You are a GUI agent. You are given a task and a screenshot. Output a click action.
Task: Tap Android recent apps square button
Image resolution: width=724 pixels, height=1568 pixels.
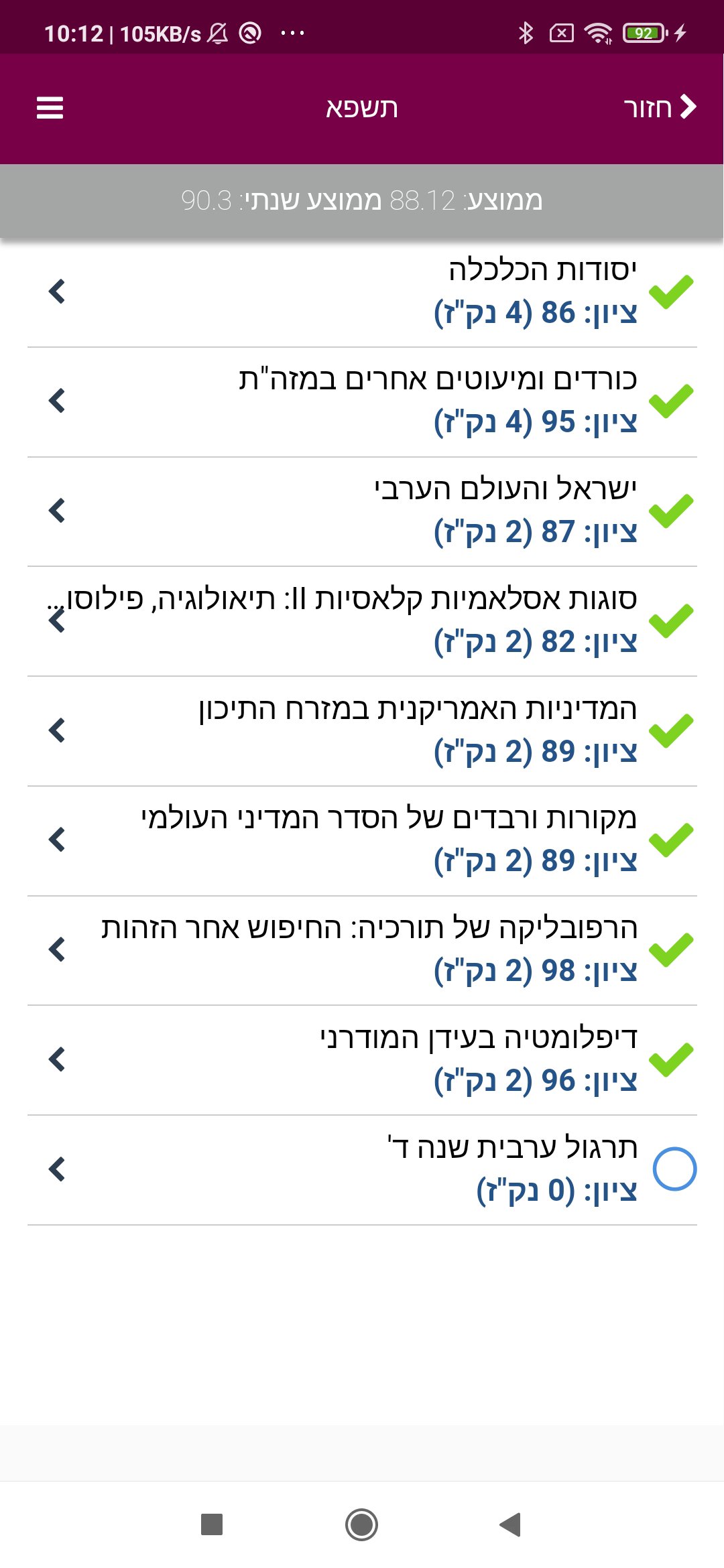tap(212, 1524)
